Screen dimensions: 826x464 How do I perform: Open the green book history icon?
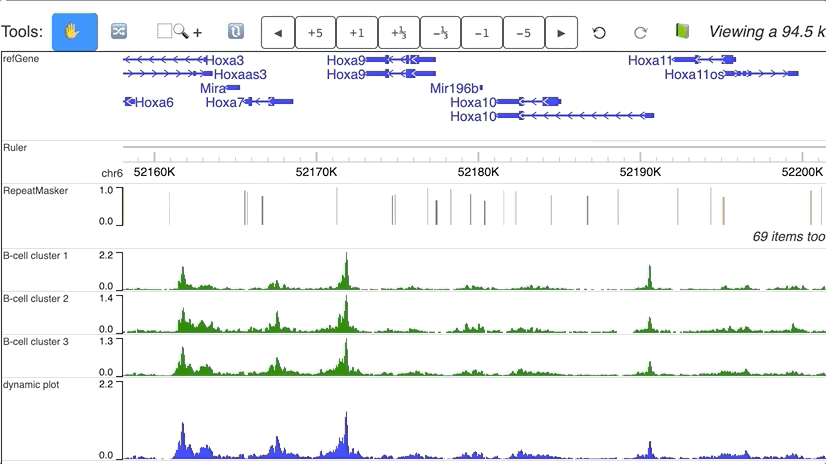coord(683,32)
